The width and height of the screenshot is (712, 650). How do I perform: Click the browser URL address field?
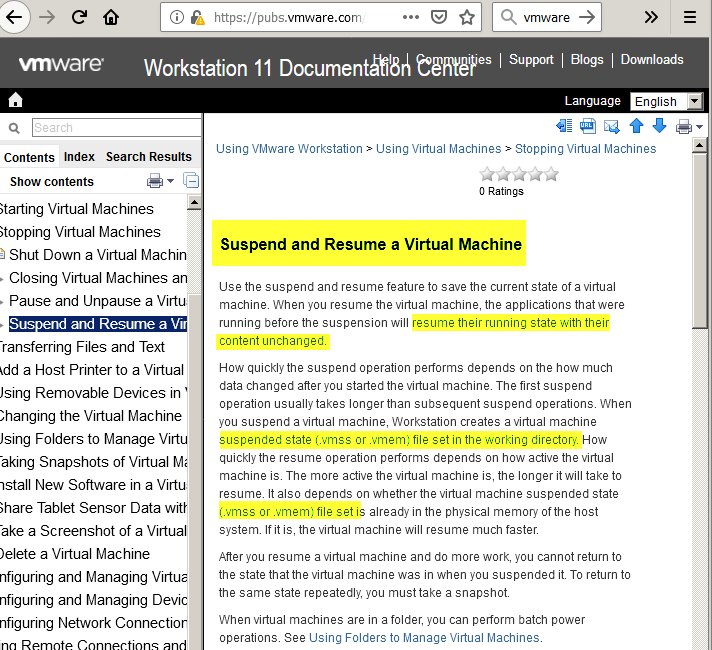288,17
